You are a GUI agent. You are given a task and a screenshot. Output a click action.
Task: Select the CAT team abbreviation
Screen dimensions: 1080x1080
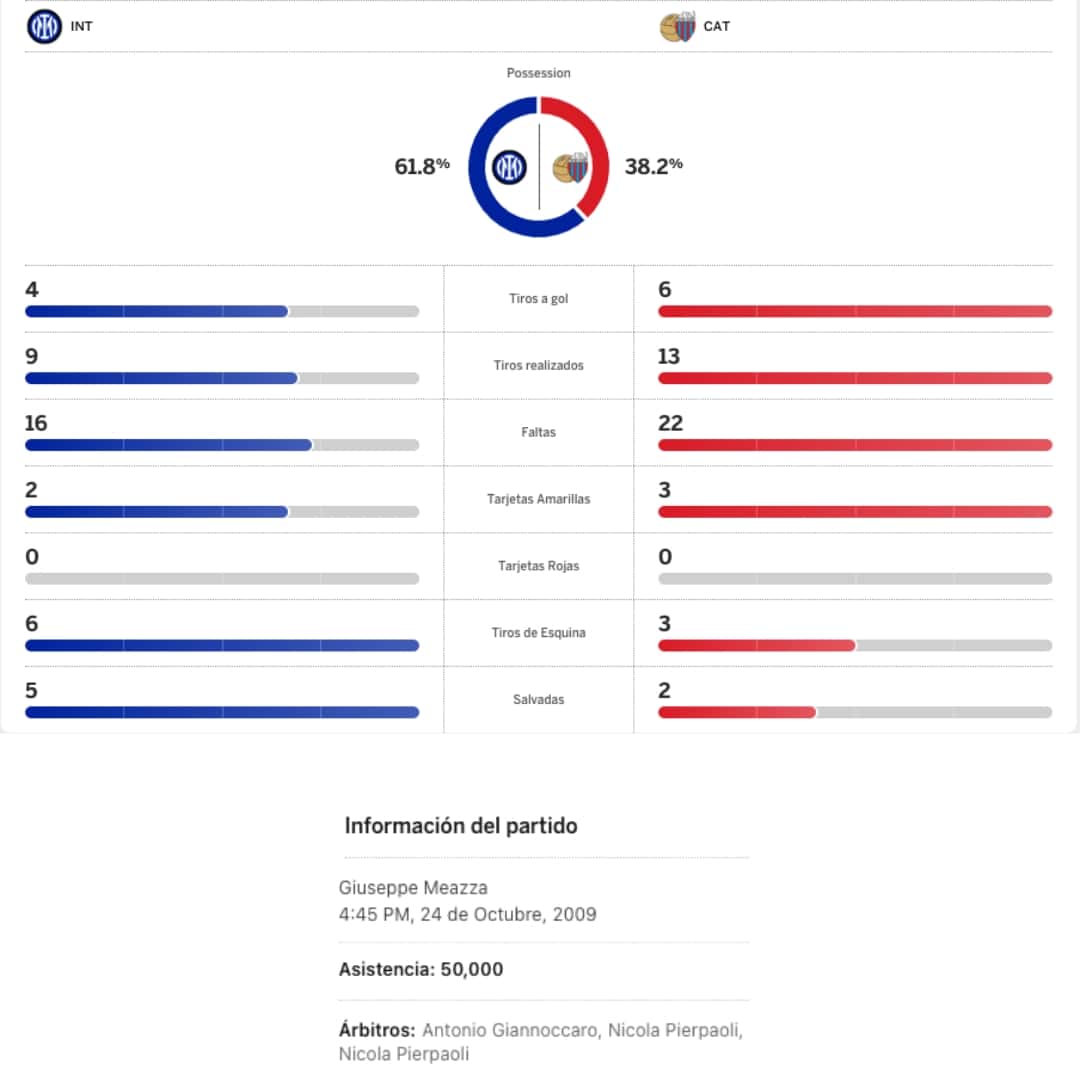(x=716, y=27)
